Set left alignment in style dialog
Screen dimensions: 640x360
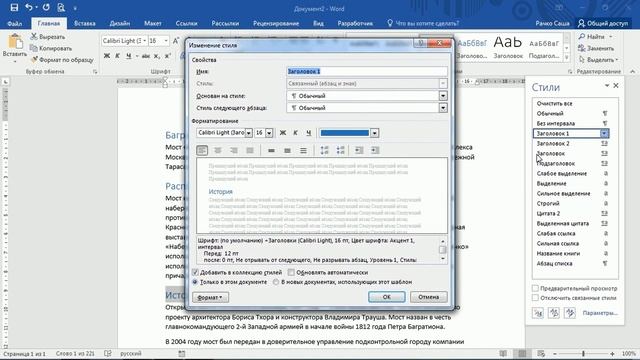click(202, 151)
